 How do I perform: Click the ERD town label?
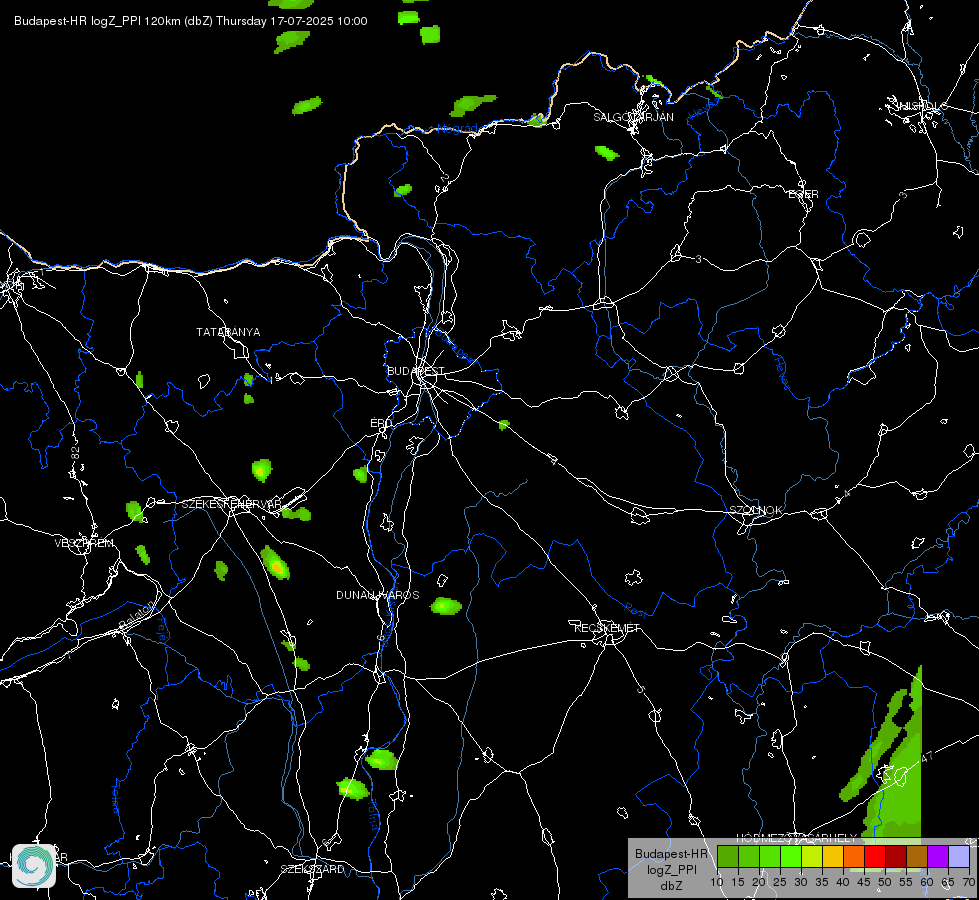point(381,423)
